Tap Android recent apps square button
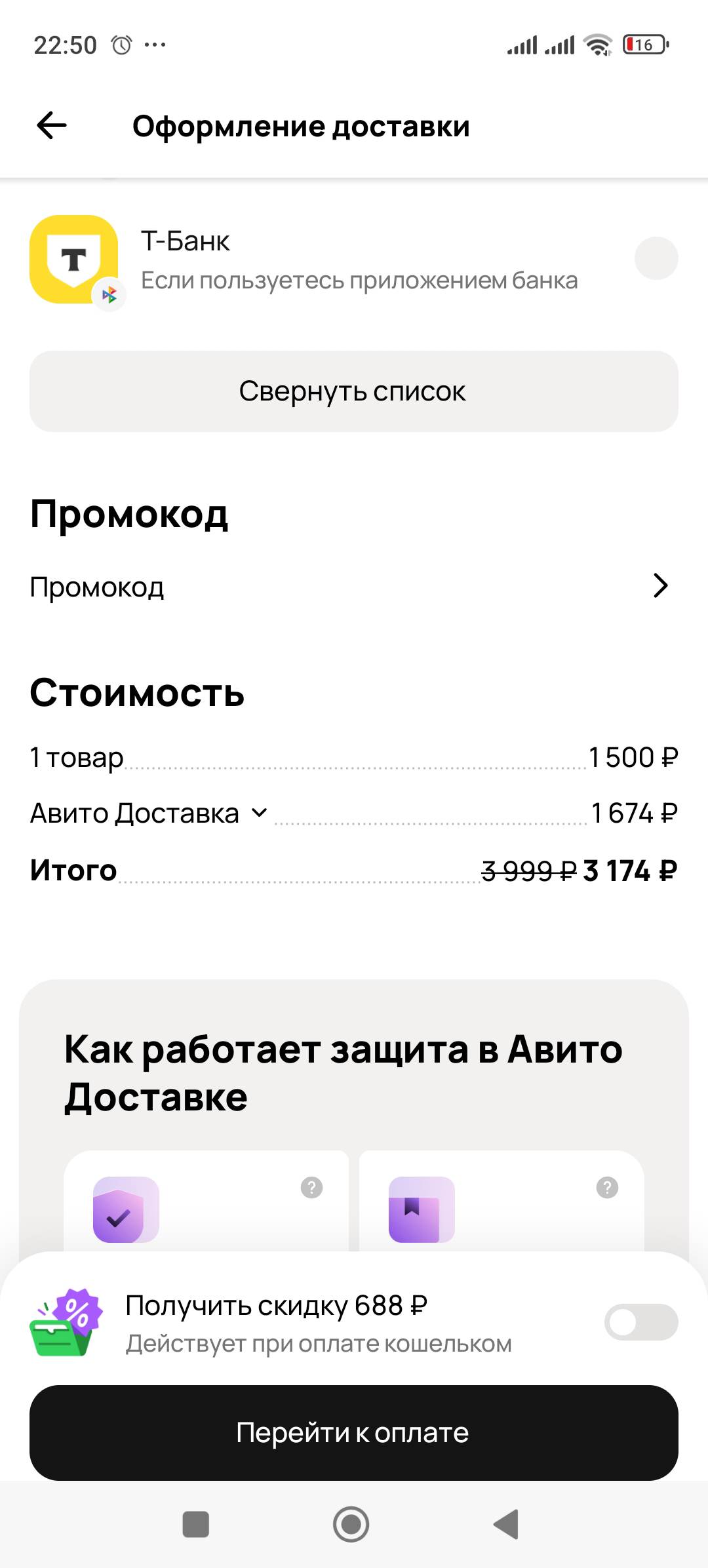The height and width of the screenshot is (1568, 708). click(195, 1524)
